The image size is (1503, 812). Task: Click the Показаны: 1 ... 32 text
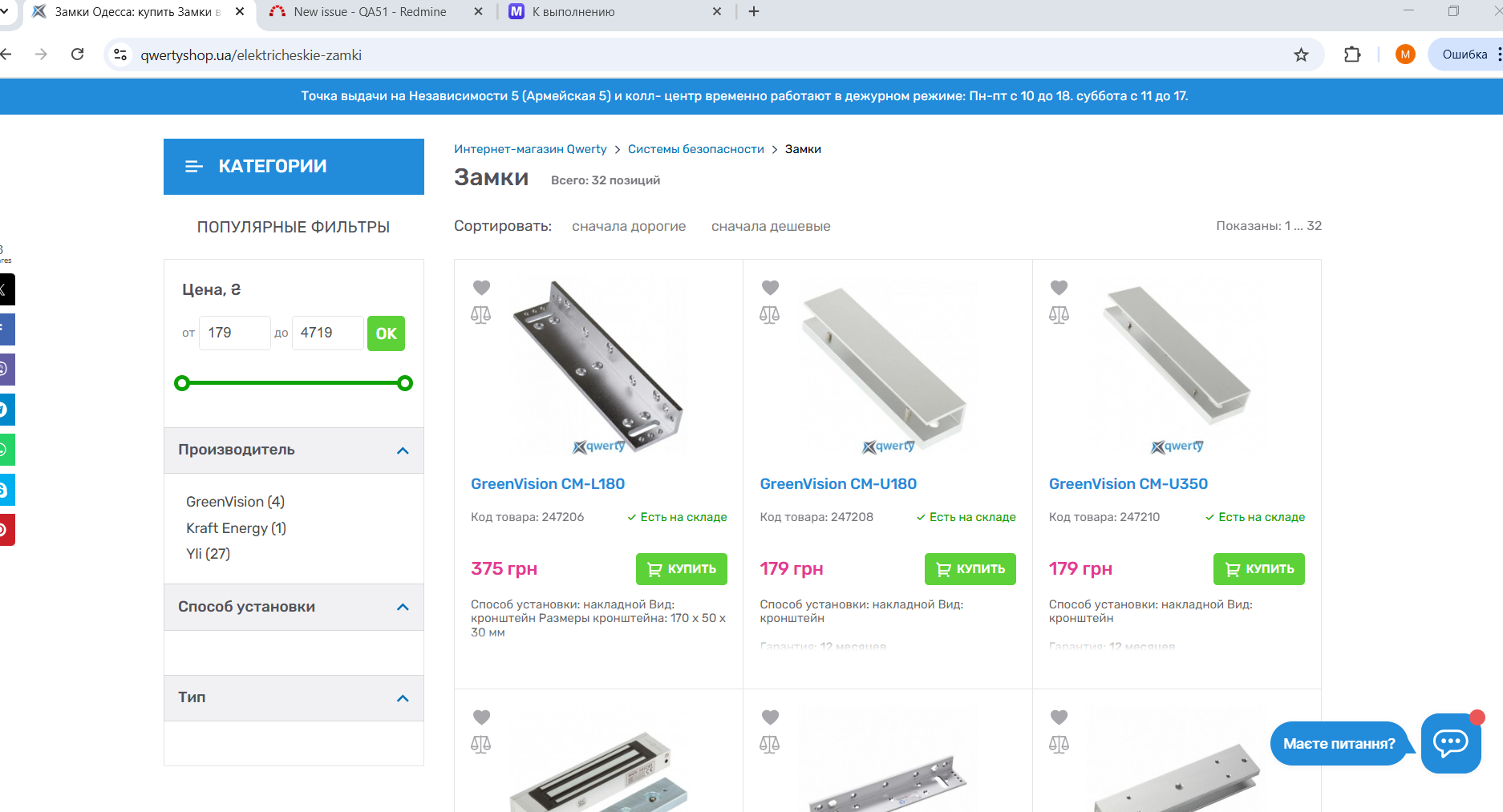(1269, 226)
